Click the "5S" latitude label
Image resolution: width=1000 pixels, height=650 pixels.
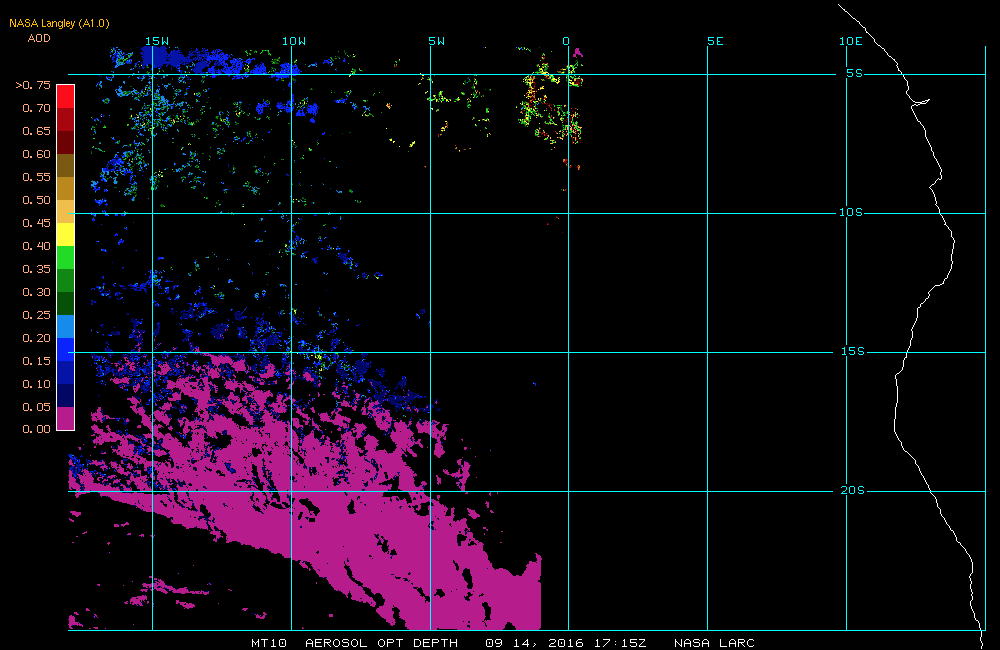tap(855, 73)
